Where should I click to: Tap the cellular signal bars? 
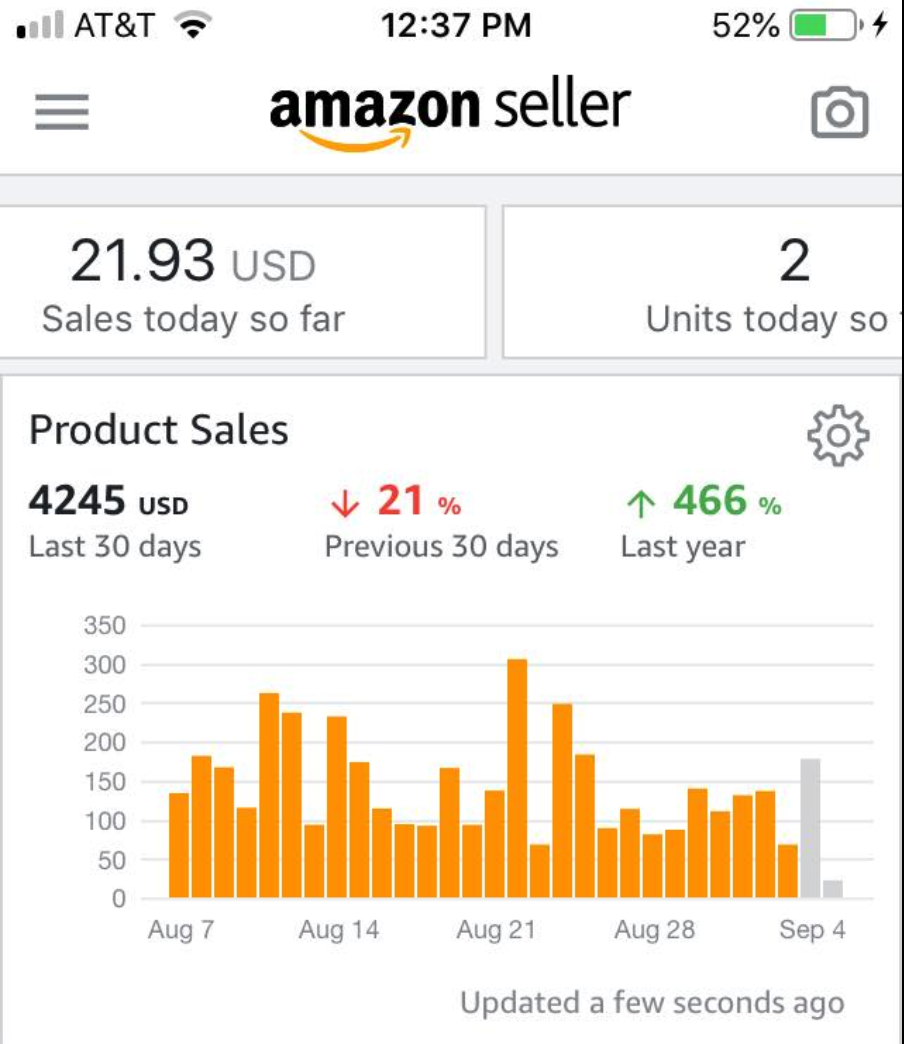40,25
